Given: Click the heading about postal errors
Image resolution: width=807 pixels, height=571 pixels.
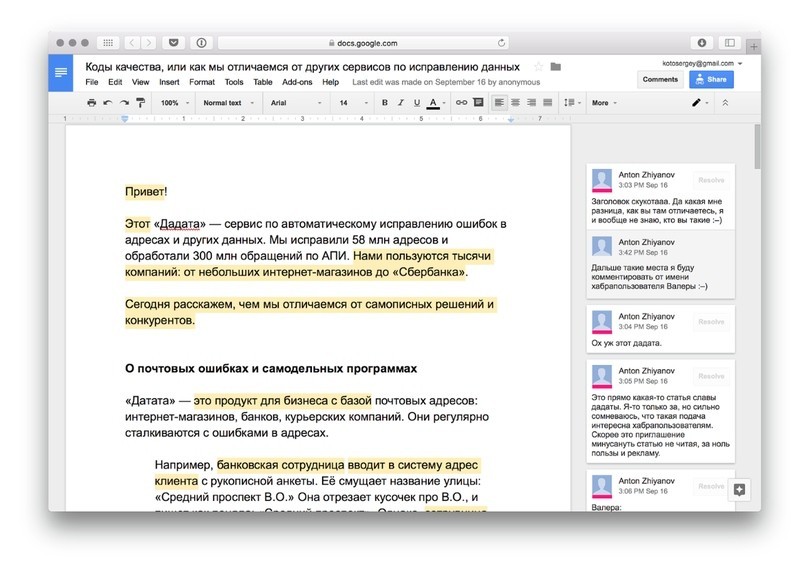Looking at the screenshot, I should click(x=271, y=369).
